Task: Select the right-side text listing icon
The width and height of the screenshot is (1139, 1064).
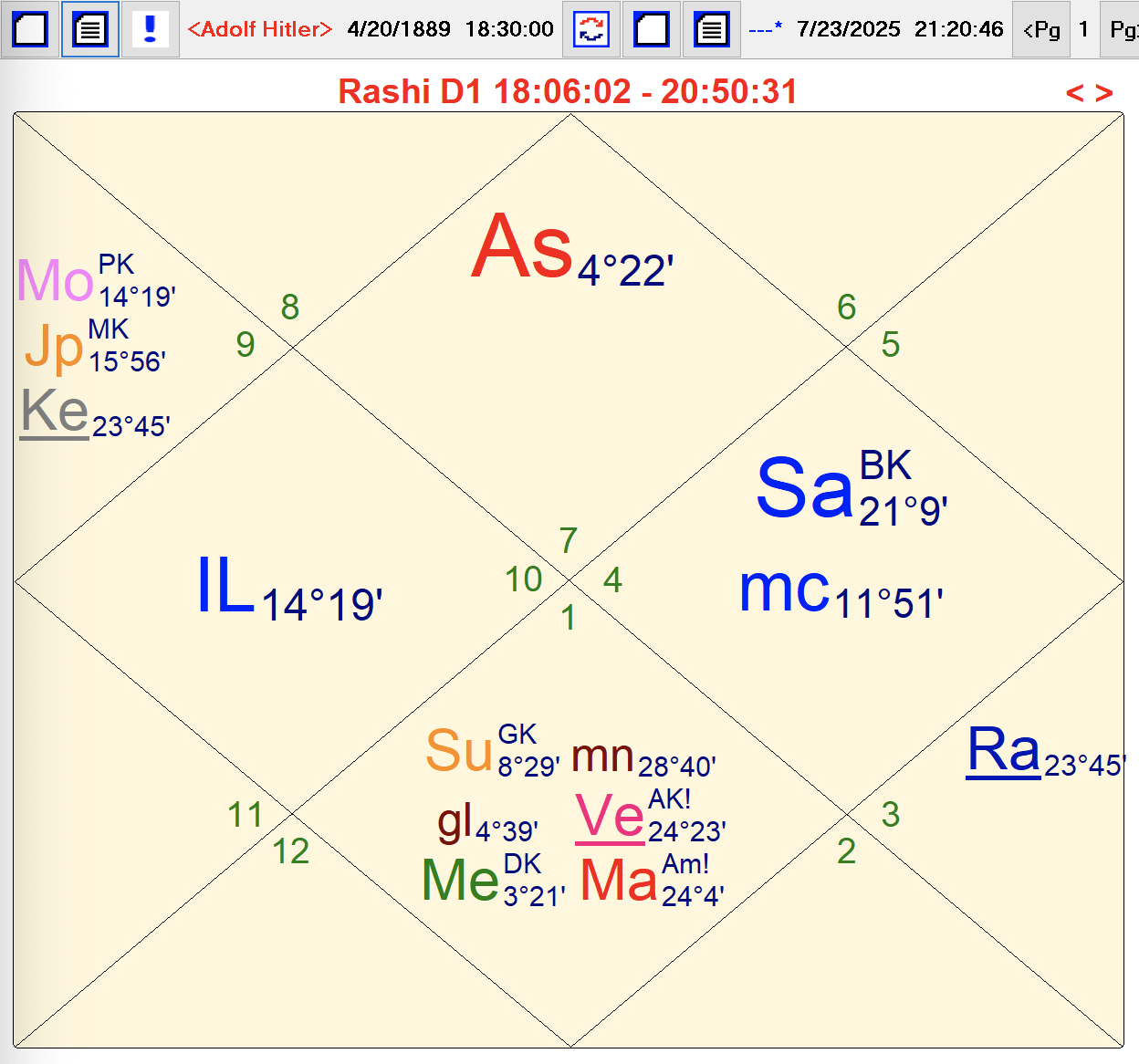Action: coord(711,28)
